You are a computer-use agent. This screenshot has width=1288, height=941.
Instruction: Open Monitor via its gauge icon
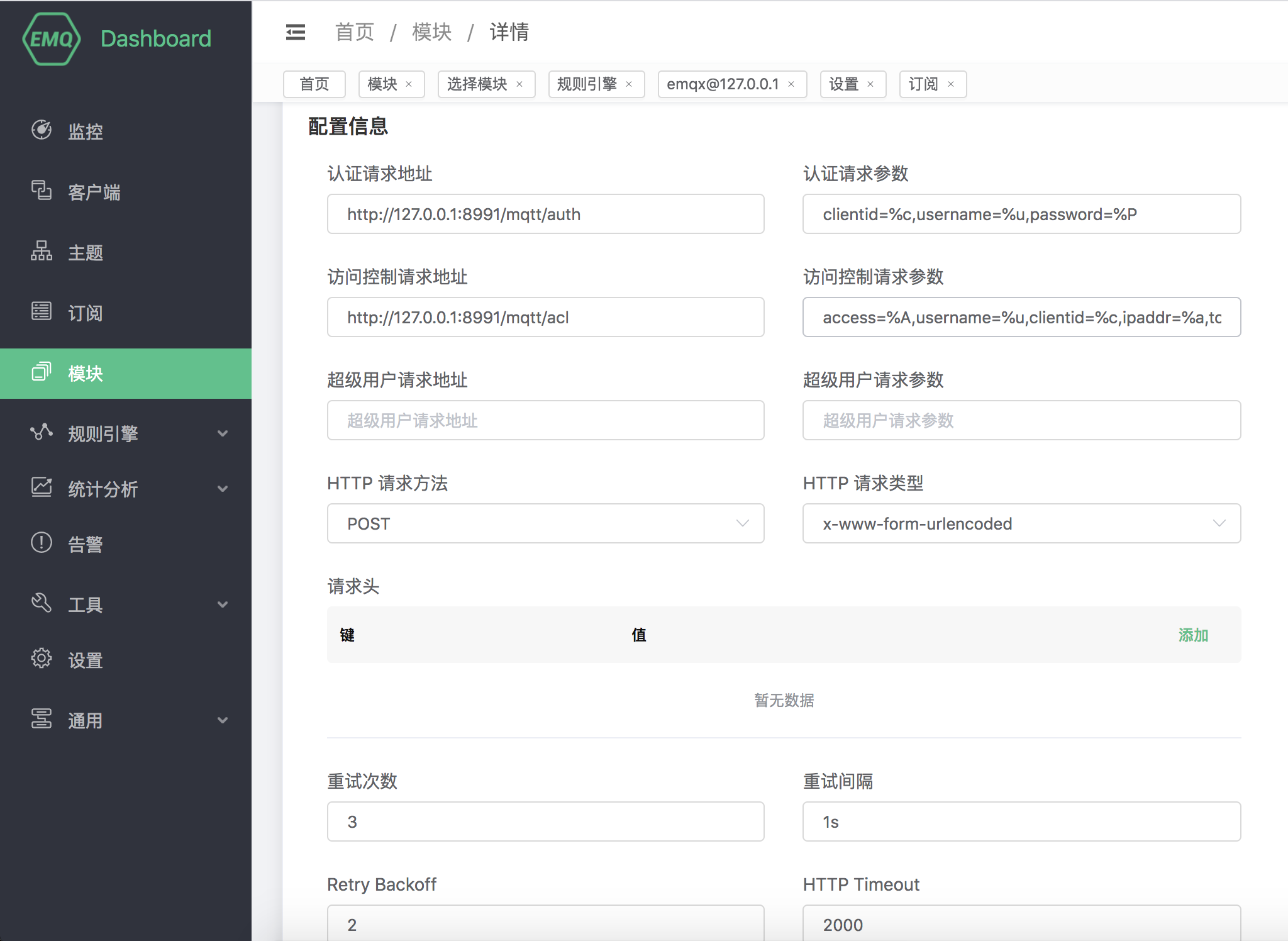[x=42, y=130]
